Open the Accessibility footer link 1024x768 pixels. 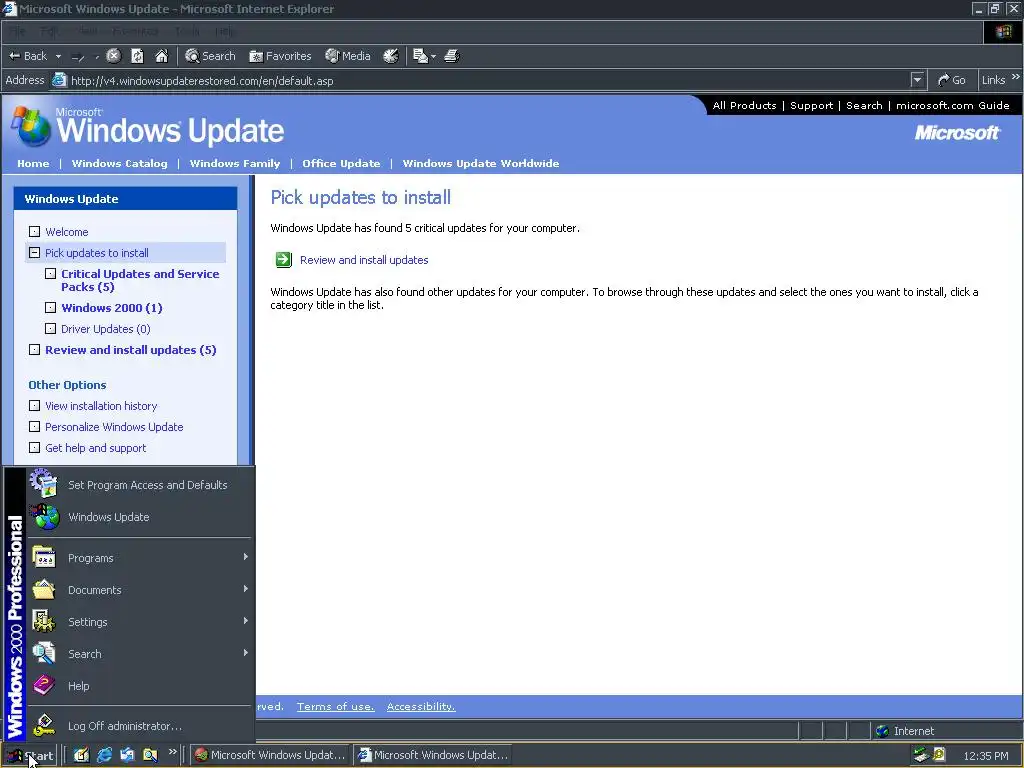point(421,707)
